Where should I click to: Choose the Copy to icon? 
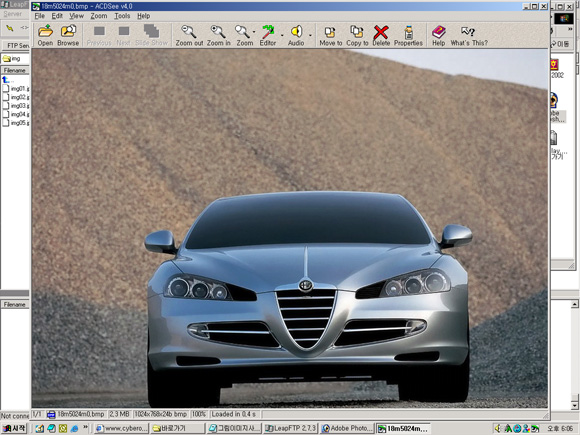(357, 36)
